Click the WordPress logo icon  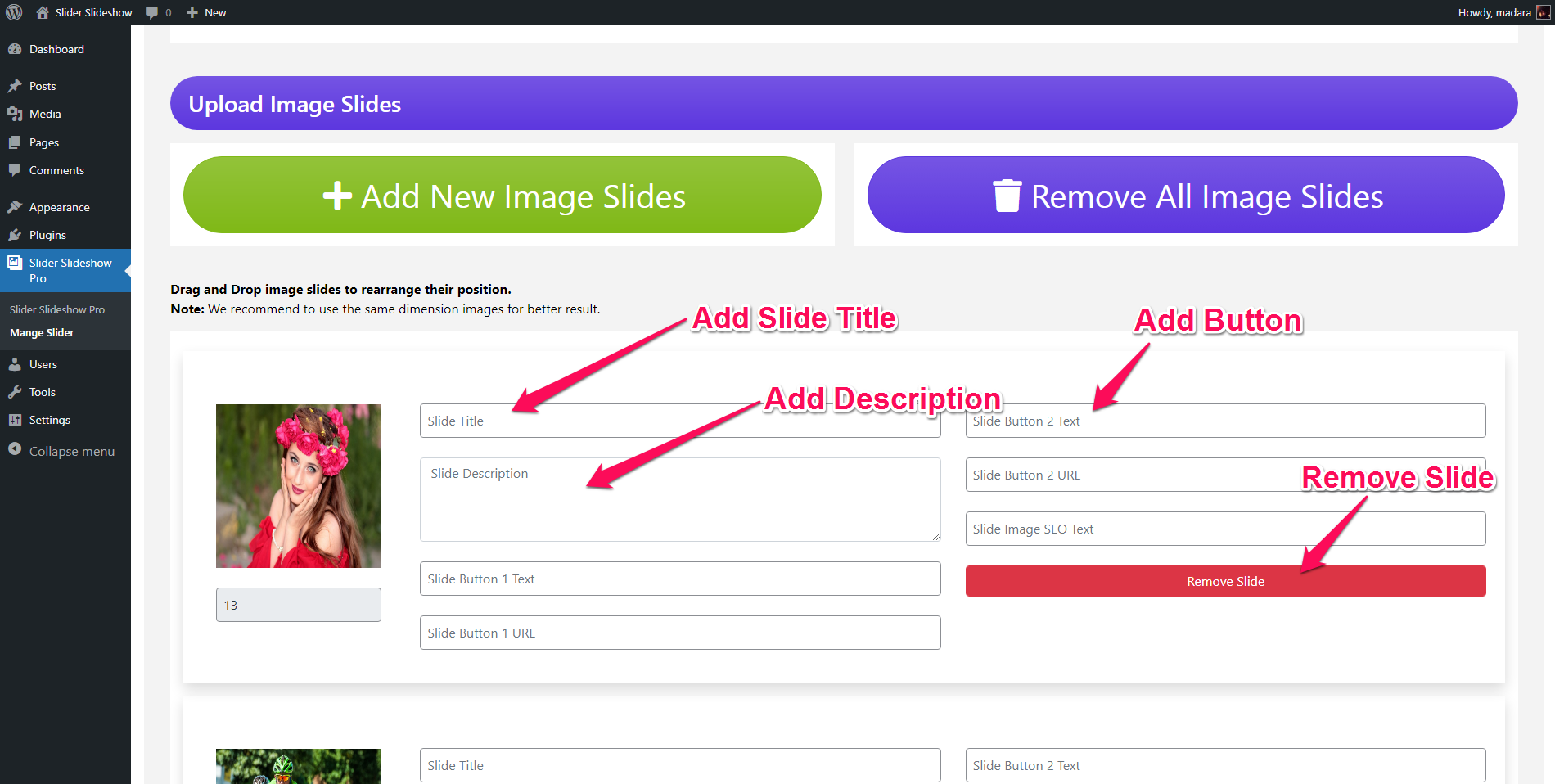click(x=14, y=12)
